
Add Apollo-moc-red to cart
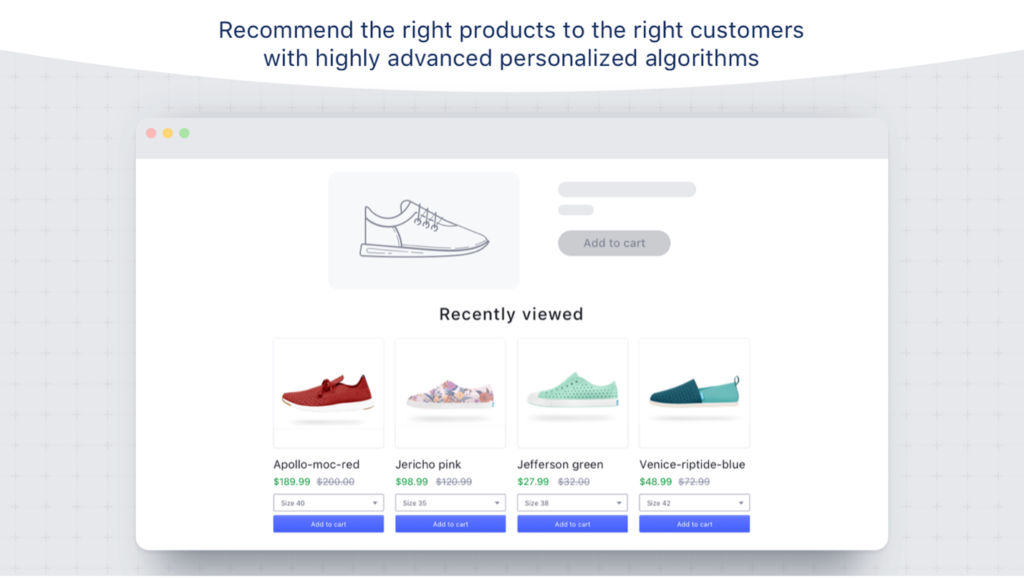click(x=328, y=524)
